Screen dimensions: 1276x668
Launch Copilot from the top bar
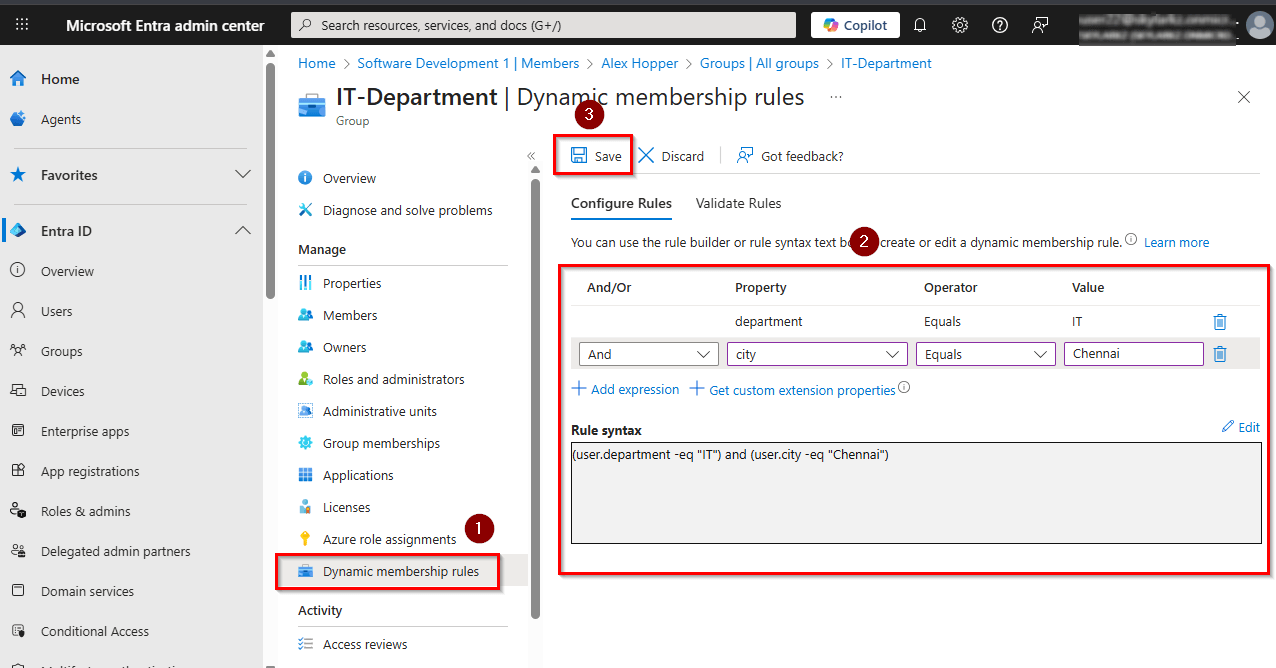(854, 24)
